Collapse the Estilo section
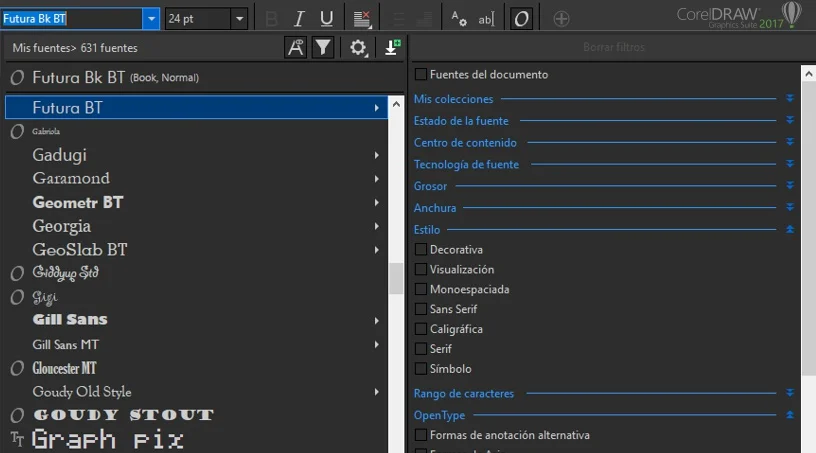The width and height of the screenshot is (816, 453). pyautogui.click(x=789, y=229)
